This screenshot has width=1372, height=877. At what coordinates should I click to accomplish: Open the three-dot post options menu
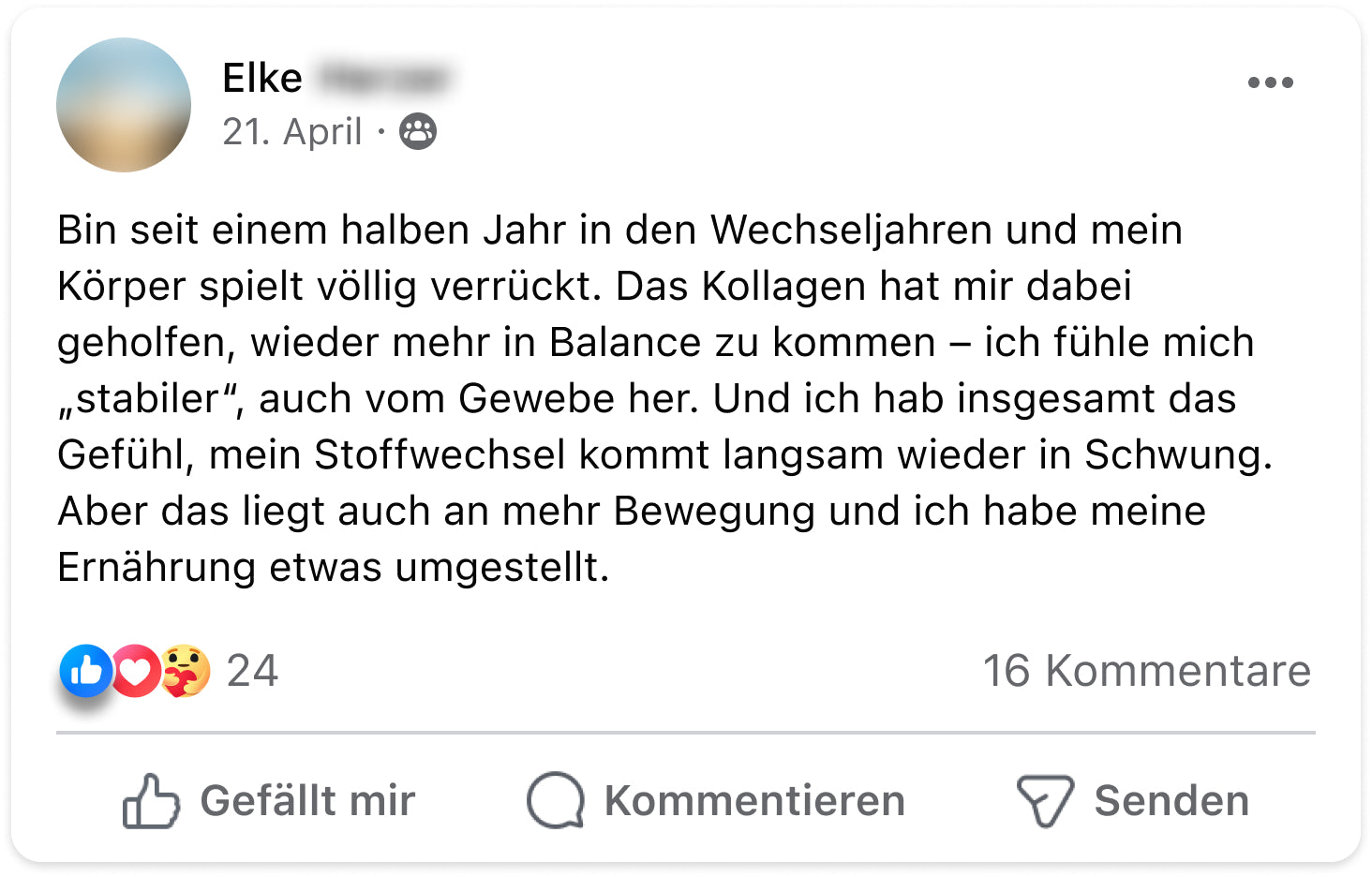tap(1270, 82)
